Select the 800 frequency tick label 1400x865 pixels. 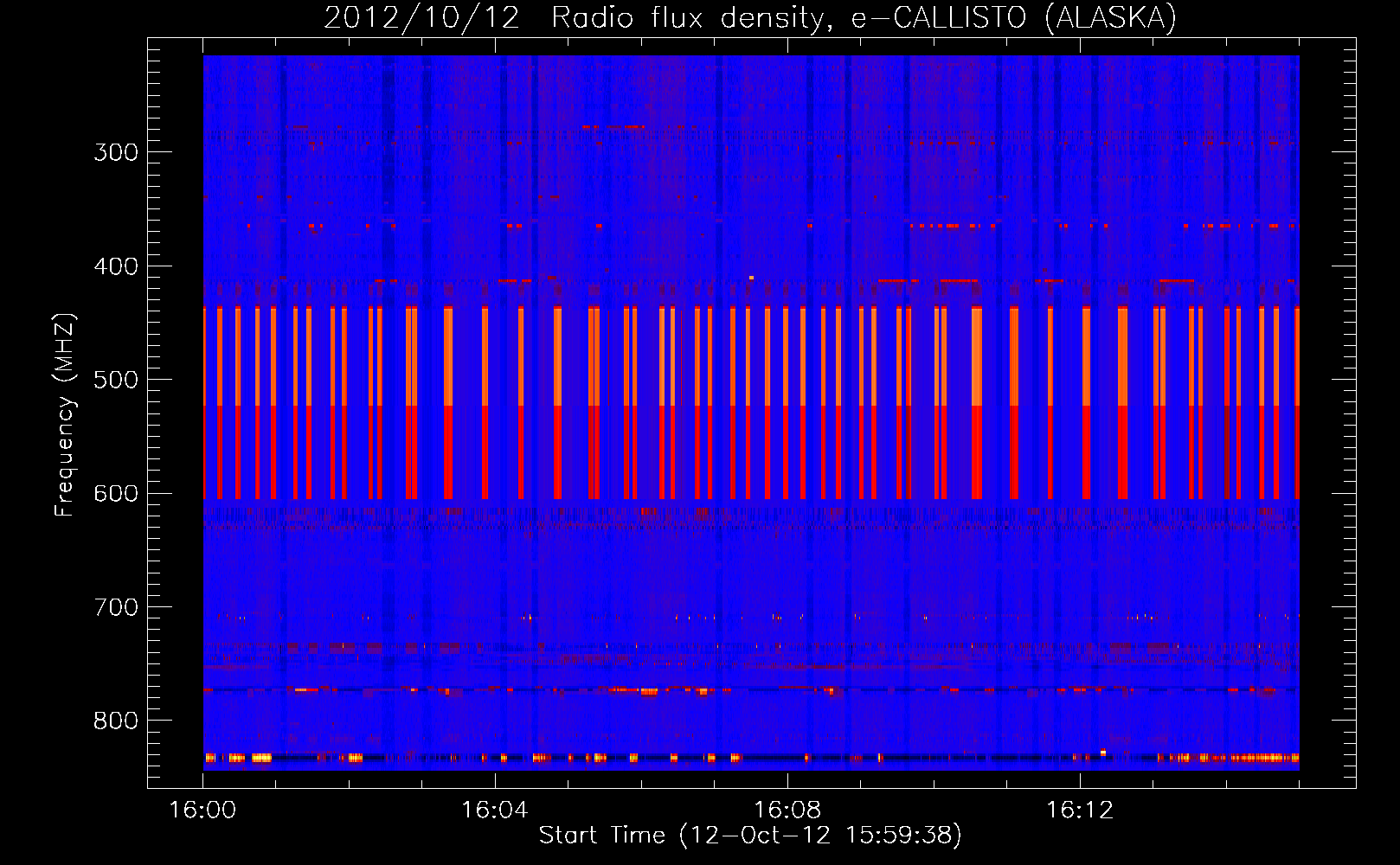pyautogui.click(x=116, y=721)
